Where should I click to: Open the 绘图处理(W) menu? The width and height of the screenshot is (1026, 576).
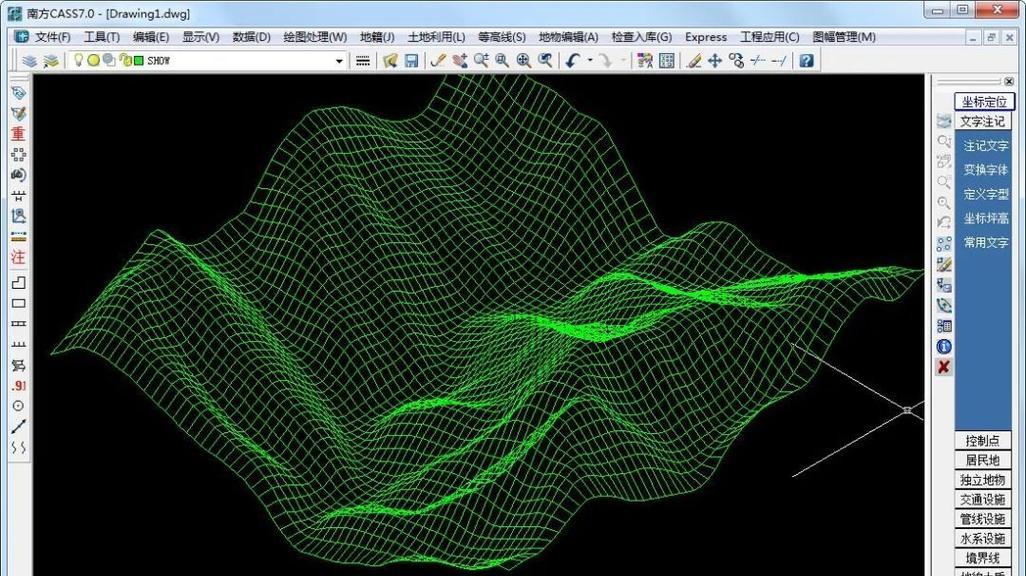pyautogui.click(x=315, y=37)
